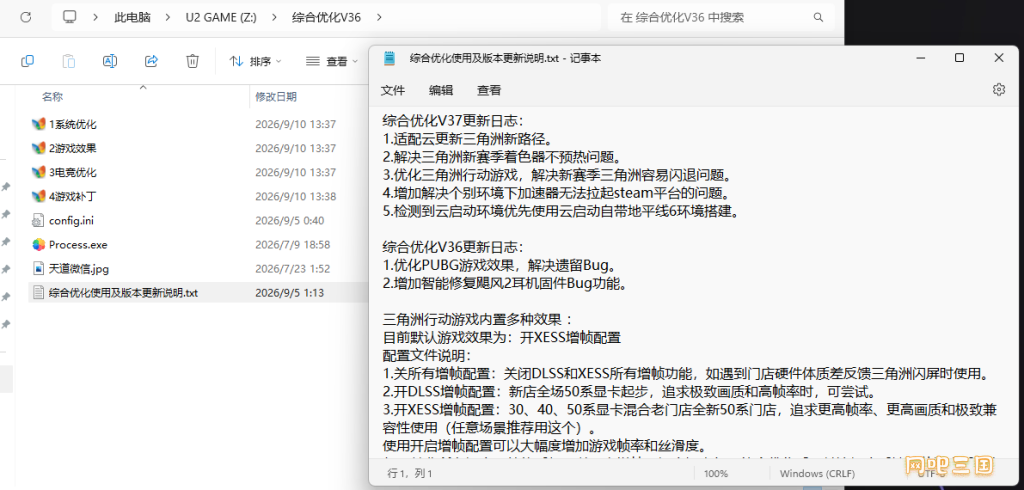The height and width of the screenshot is (490, 1024).
Task: Click the Notepad app icon in title bar
Action: [x=390, y=58]
